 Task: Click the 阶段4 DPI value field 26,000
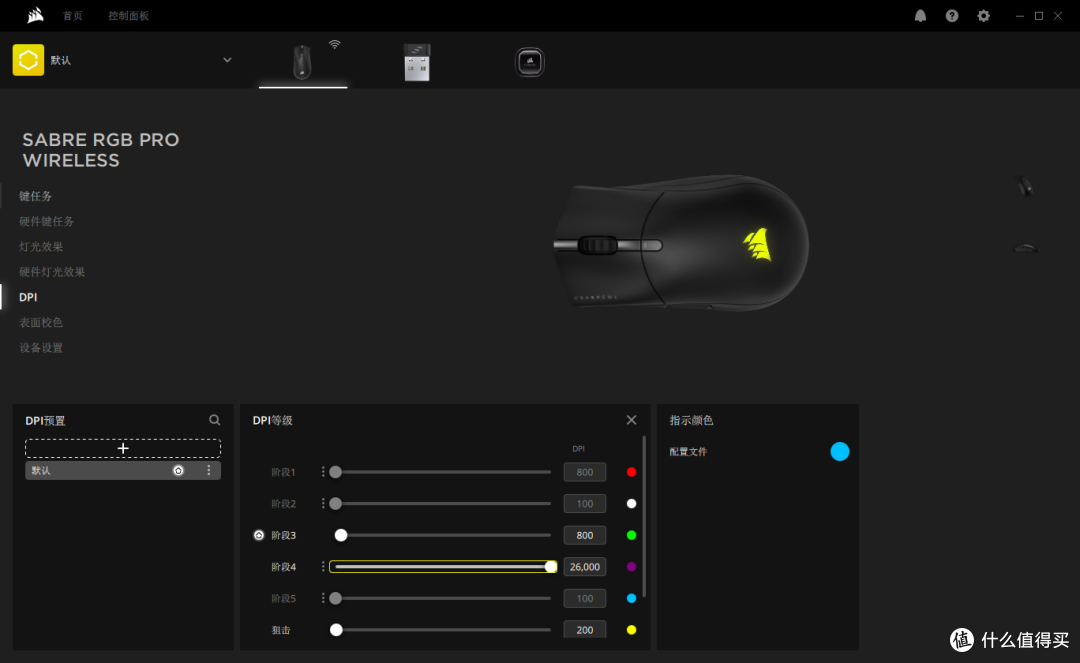coord(585,567)
